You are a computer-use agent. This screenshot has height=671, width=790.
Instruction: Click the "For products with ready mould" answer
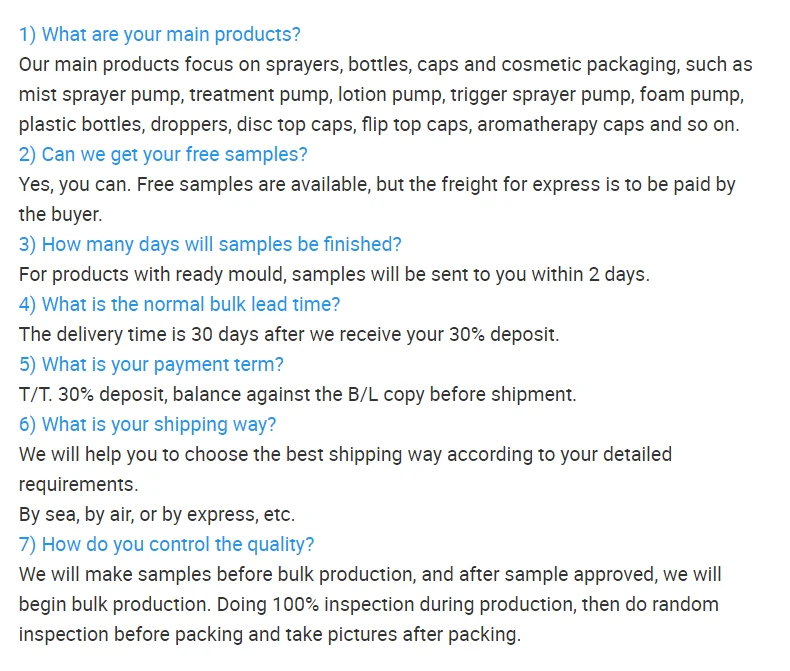pyautogui.click(x=334, y=275)
